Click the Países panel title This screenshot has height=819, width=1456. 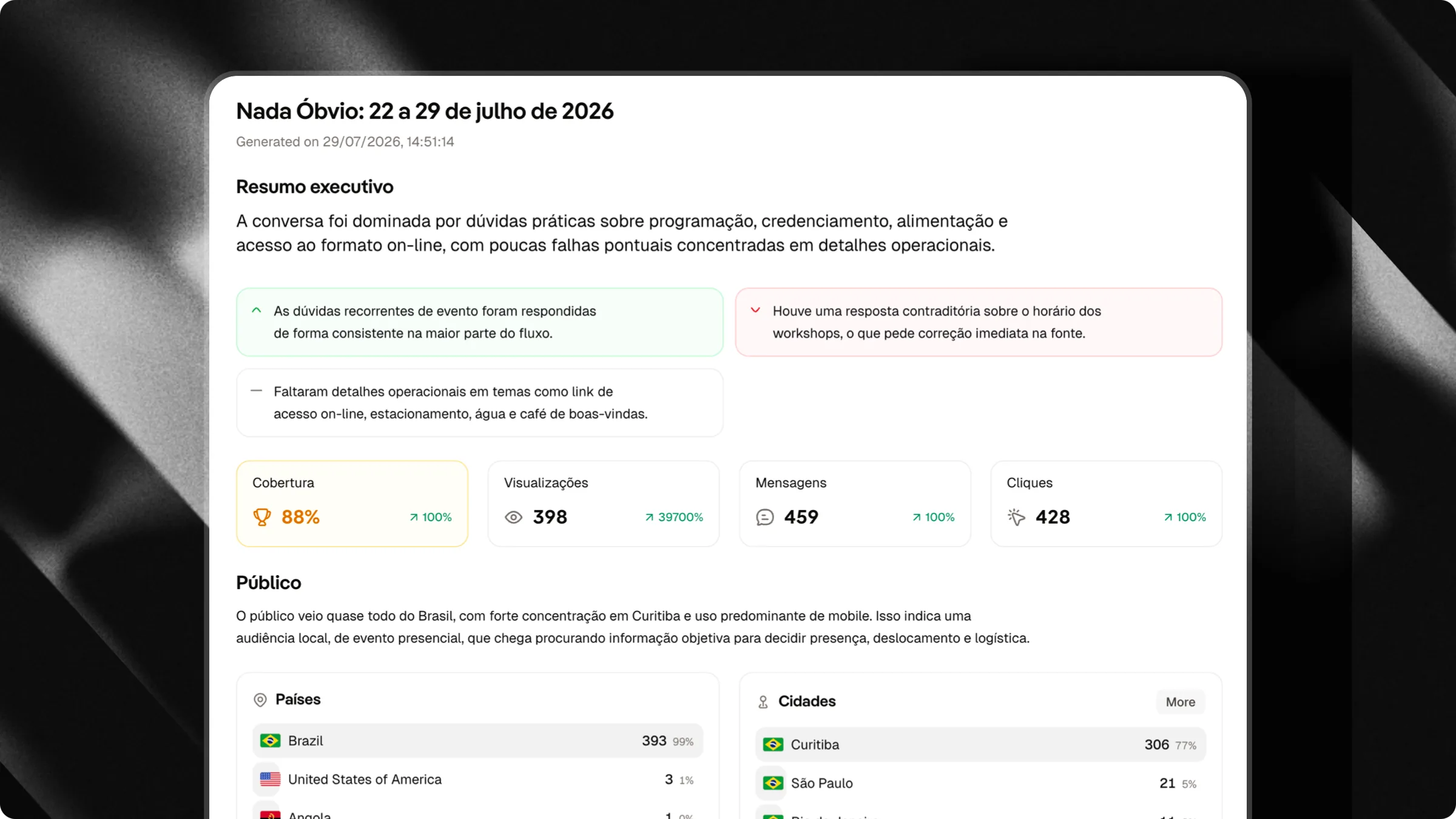[298, 699]
